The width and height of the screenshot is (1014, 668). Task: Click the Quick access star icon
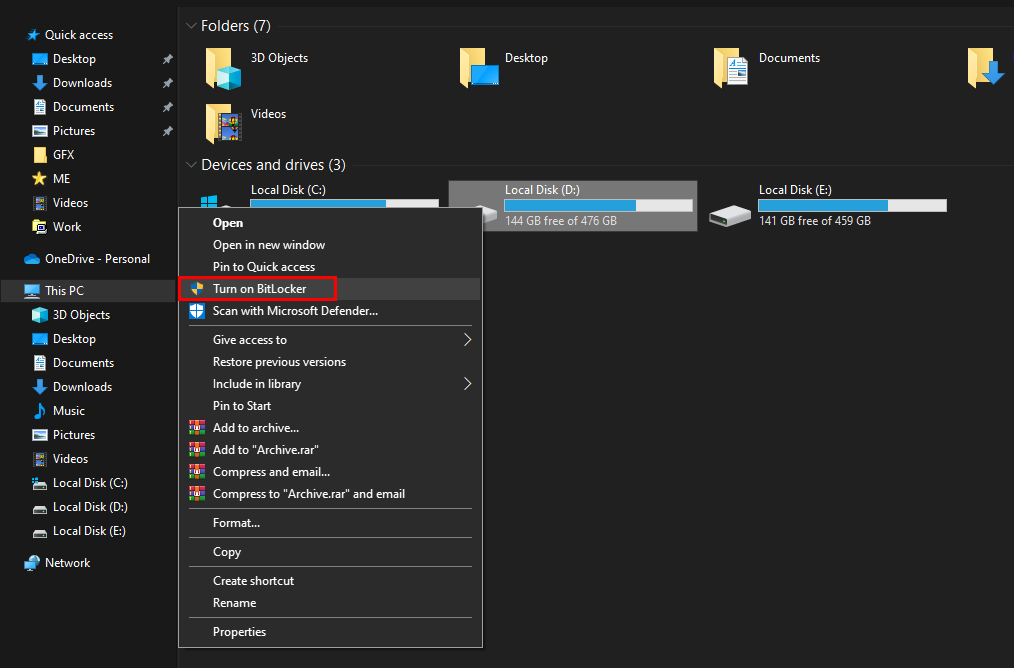tap(32, 35)
